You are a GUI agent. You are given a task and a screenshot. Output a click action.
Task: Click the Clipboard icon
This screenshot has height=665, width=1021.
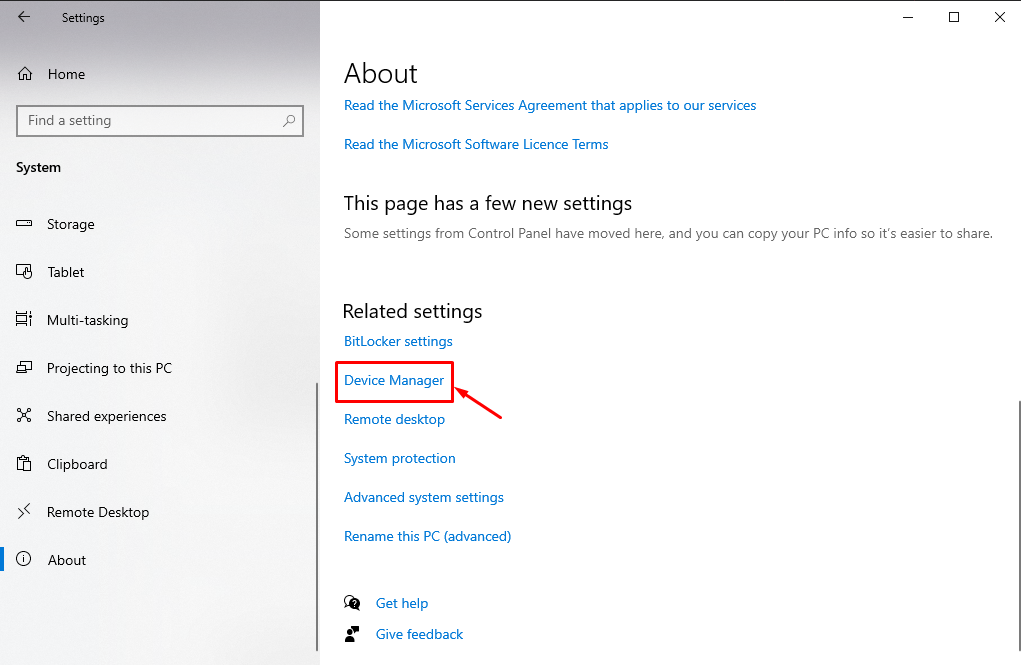point(24,463)
